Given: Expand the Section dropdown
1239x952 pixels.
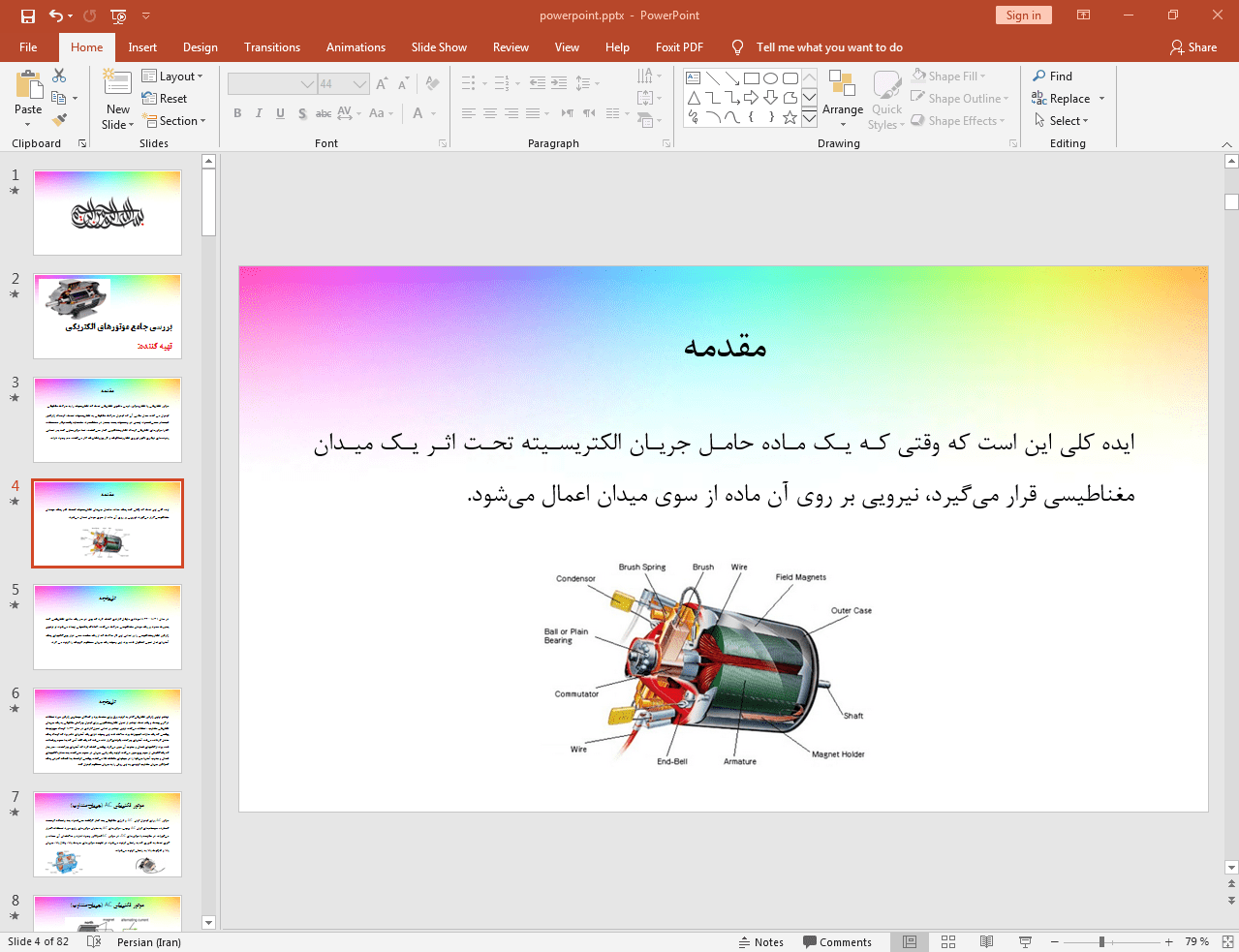Looking at the screenshot, I should pyautogui.click(x=174, y=121).
